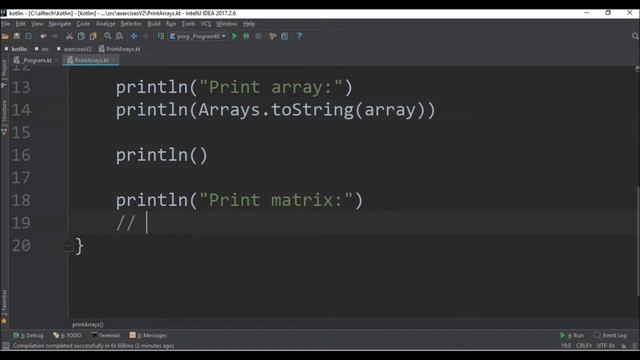Open the Terminal tool window

coord(106,336)
